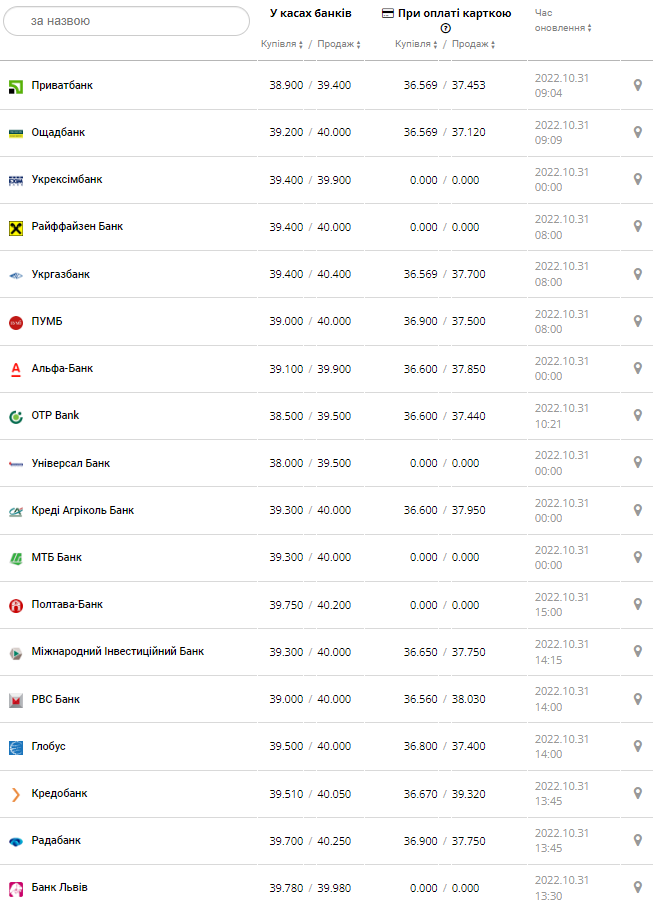Click the OTP Bank logo icon
Viewport: 653px width, 908px height.
(16, 416)
